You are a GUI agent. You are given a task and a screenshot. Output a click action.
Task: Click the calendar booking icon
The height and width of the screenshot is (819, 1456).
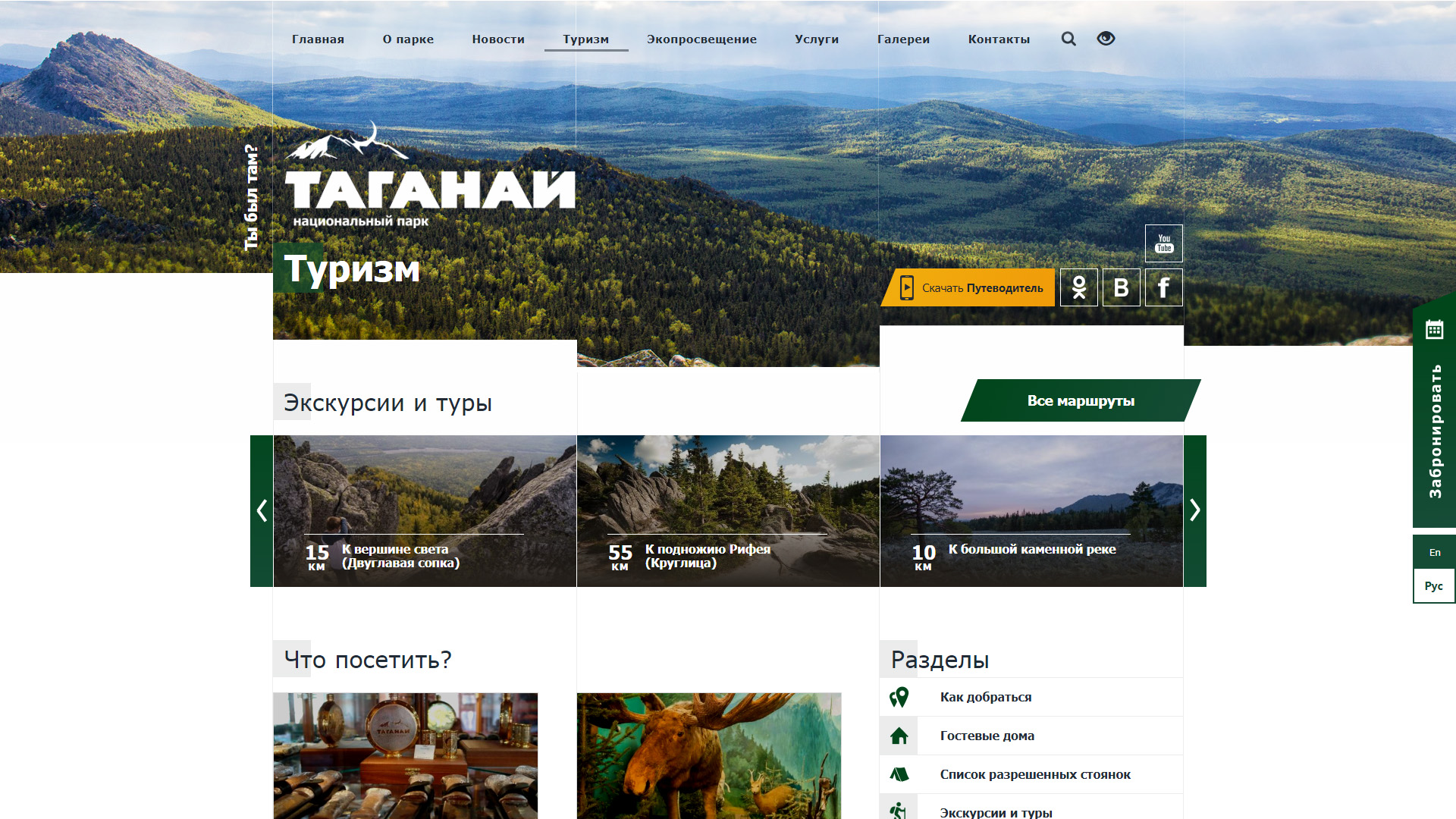click(1434, 329)
